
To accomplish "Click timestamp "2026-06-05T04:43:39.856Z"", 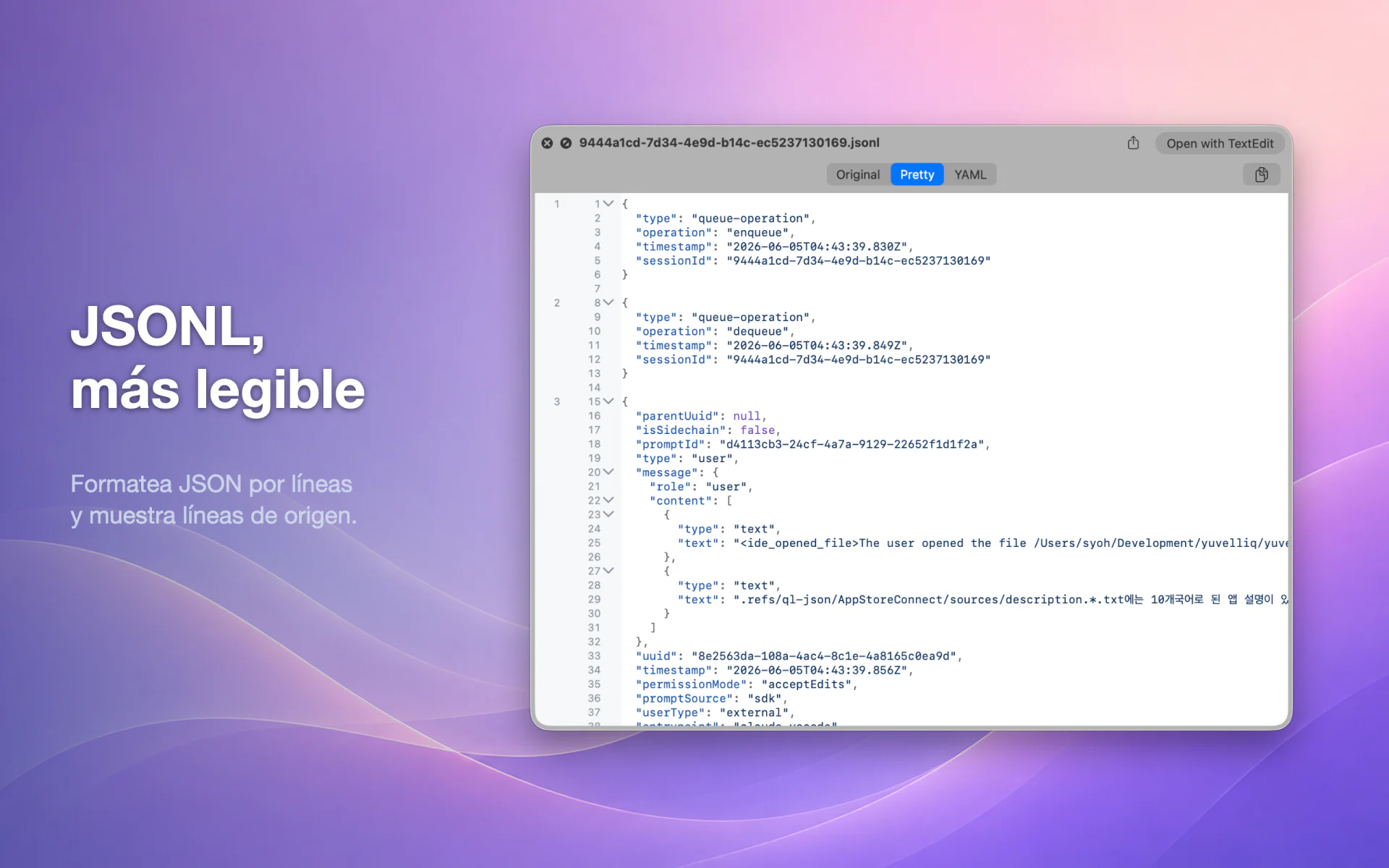I will tap(817, 670).
